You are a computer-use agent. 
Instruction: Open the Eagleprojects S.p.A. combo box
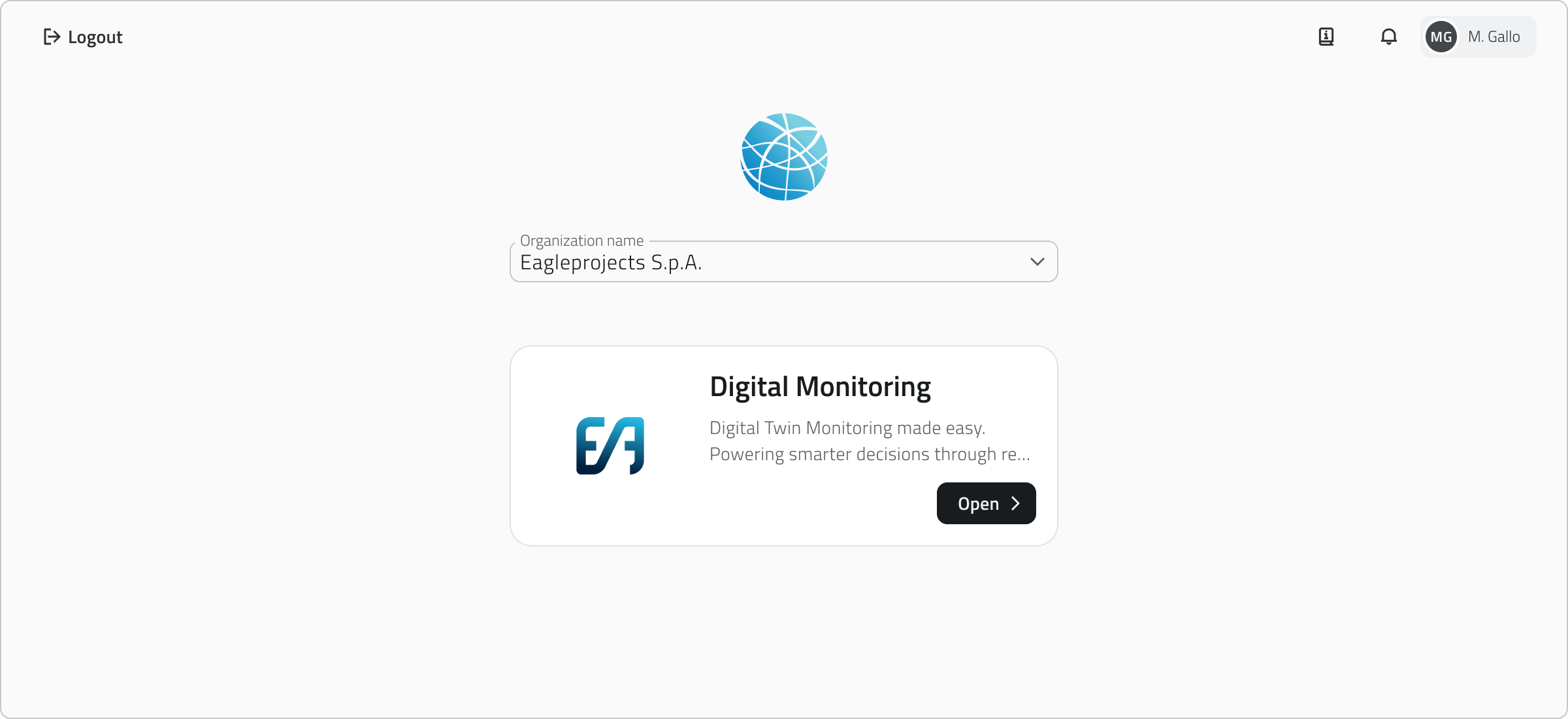(x=783, y=261)
